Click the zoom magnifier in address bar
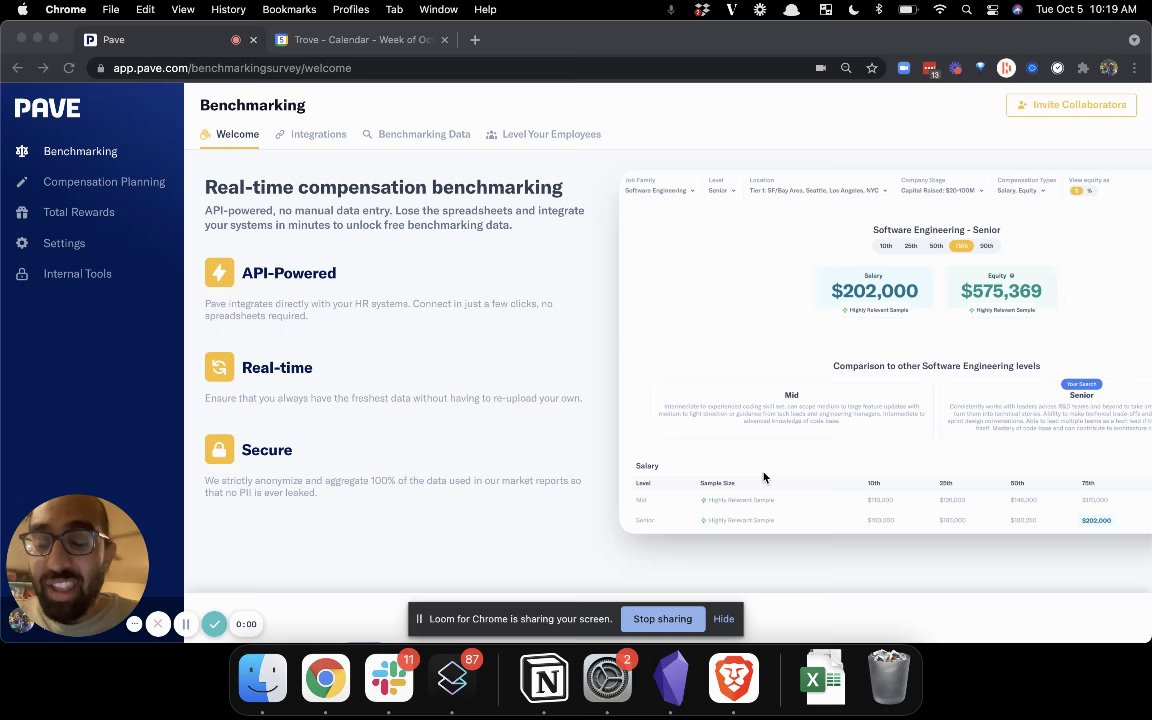 point(846,68)
